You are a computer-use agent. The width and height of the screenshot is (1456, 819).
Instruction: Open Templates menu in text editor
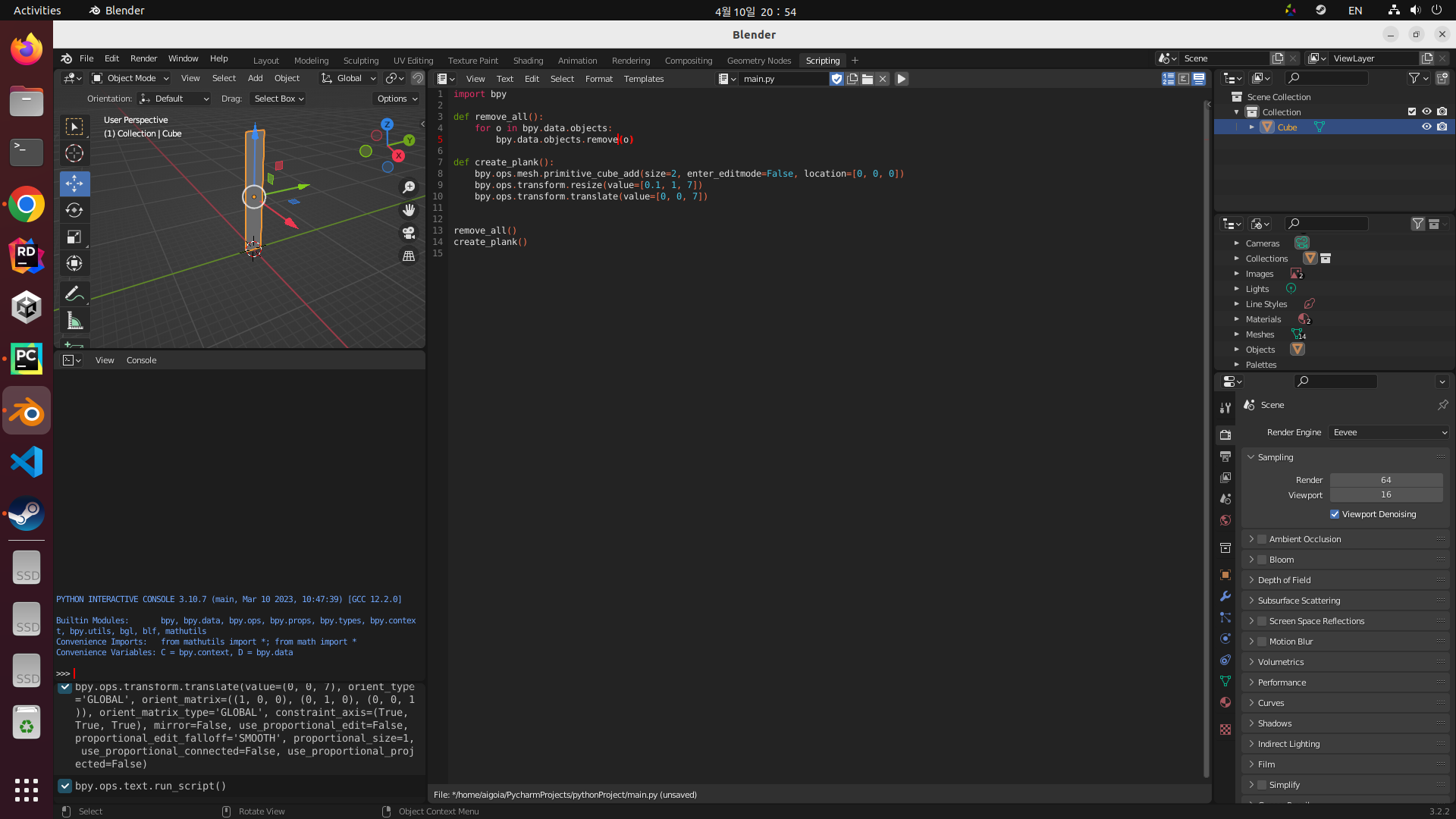[x=644, y=79]
